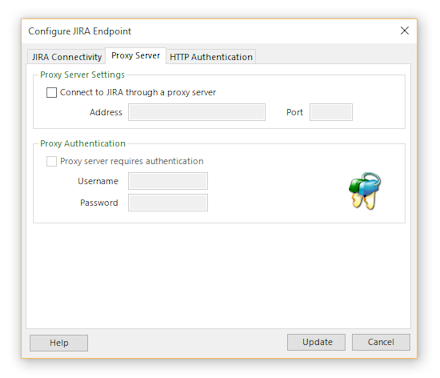Open the HTTP Authentication tab

[211, 57]
